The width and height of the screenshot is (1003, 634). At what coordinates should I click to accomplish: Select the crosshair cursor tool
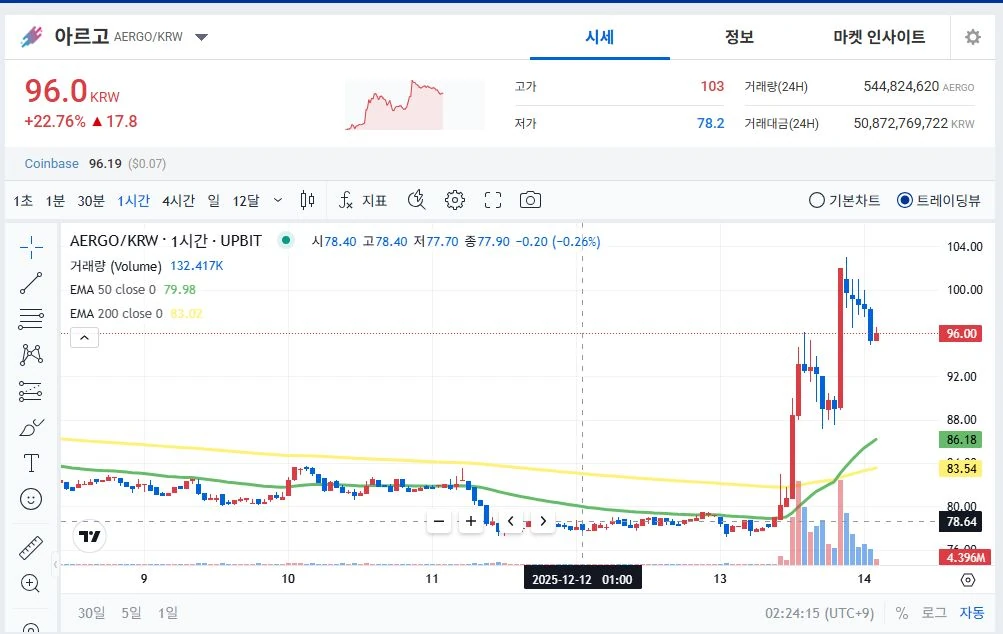(31, 247)
